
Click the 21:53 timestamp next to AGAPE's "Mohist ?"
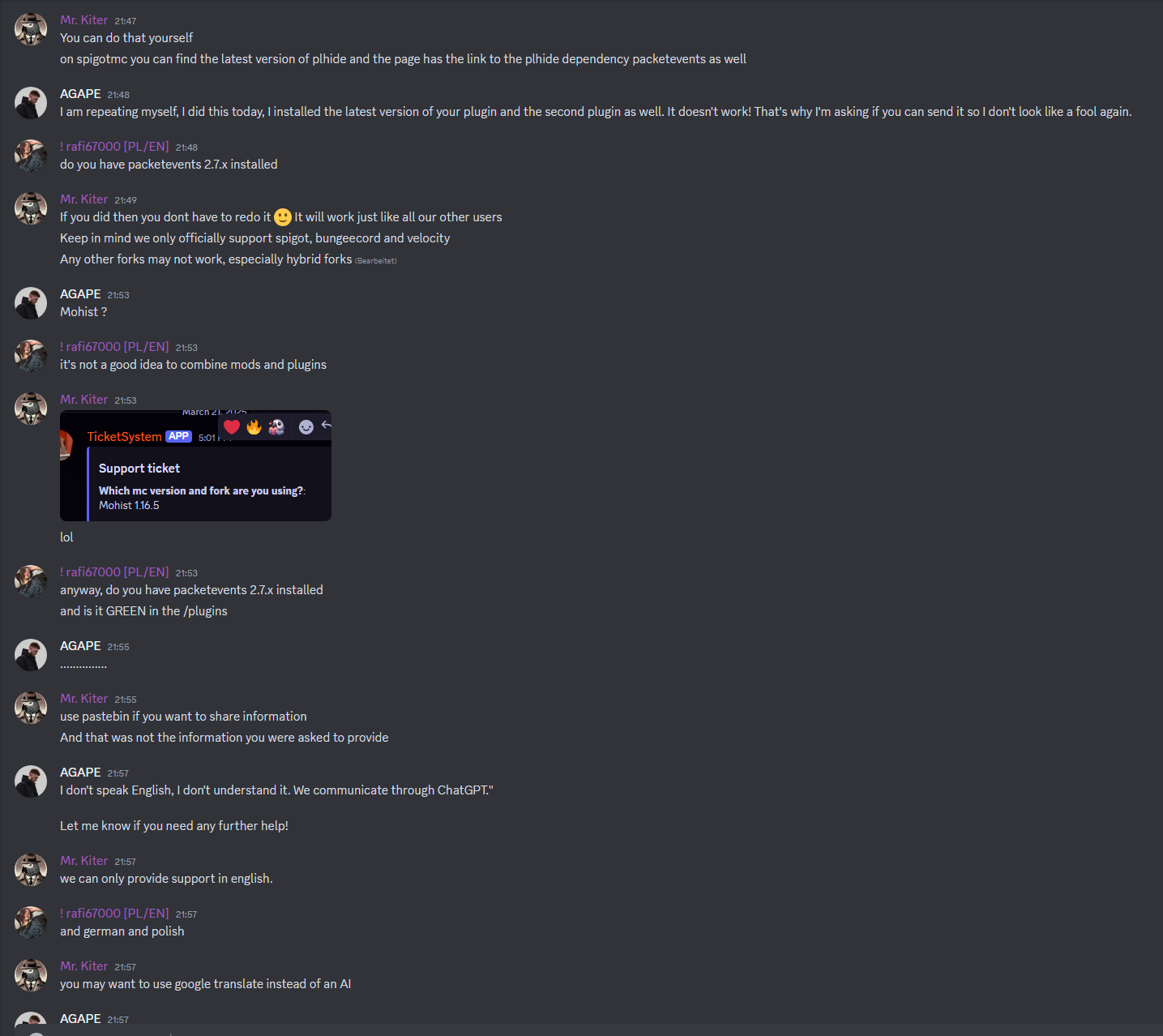pyautogui.click(x=118, y=295)
